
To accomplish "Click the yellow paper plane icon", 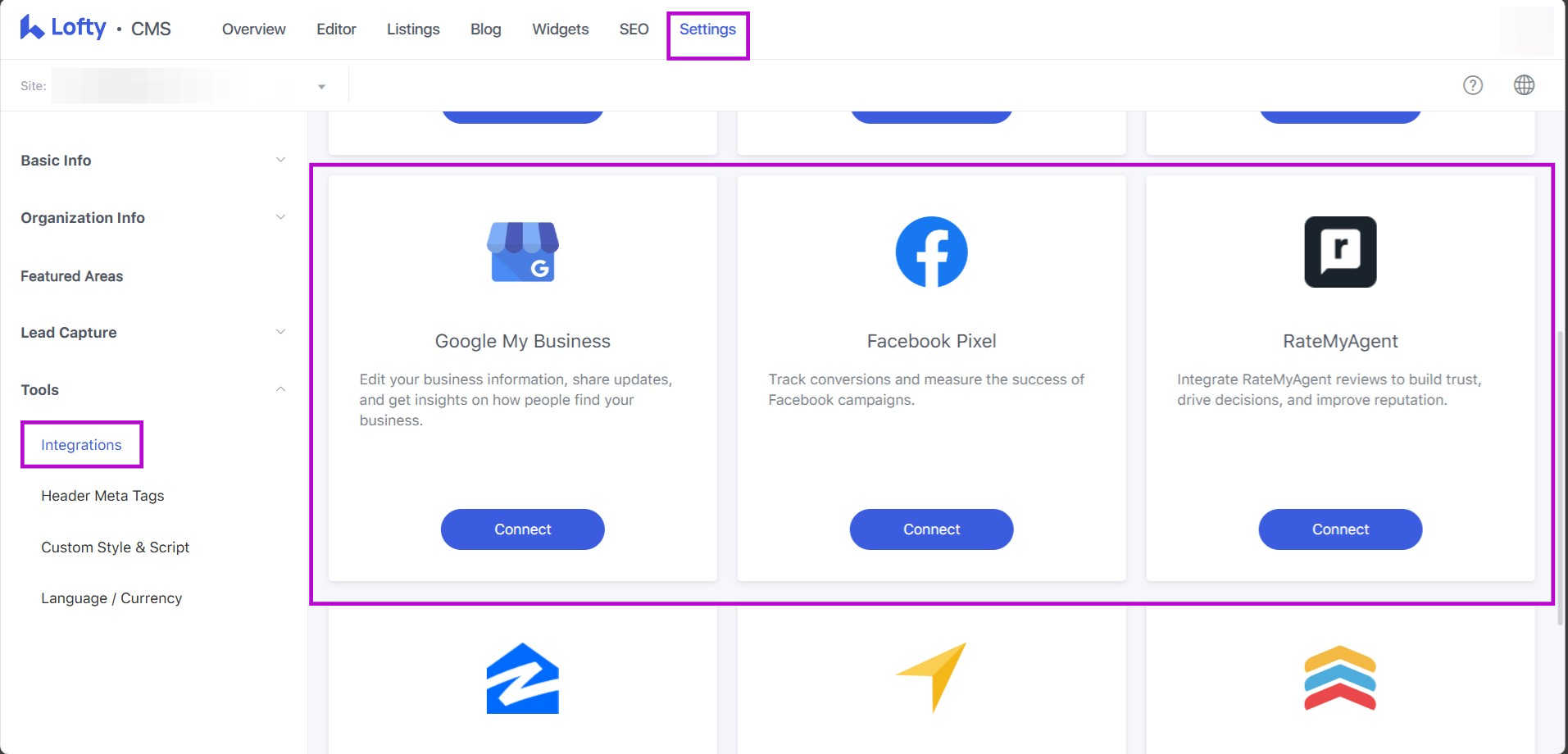I will pos(931,676).
